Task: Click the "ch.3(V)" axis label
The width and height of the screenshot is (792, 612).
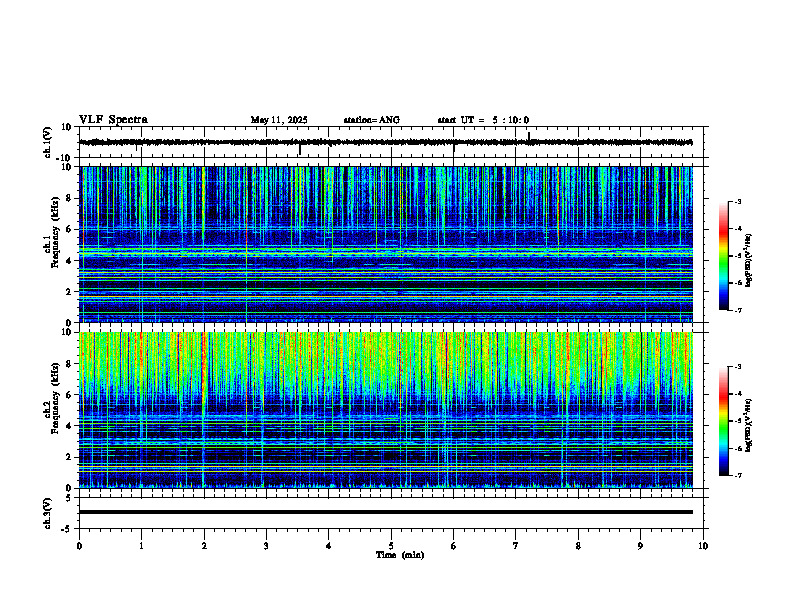Action: tap(48, 513)
